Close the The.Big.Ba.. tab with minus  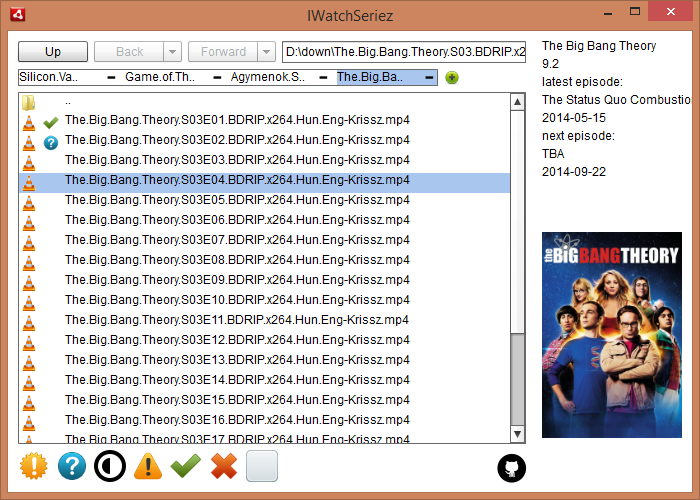coord(429,78)
